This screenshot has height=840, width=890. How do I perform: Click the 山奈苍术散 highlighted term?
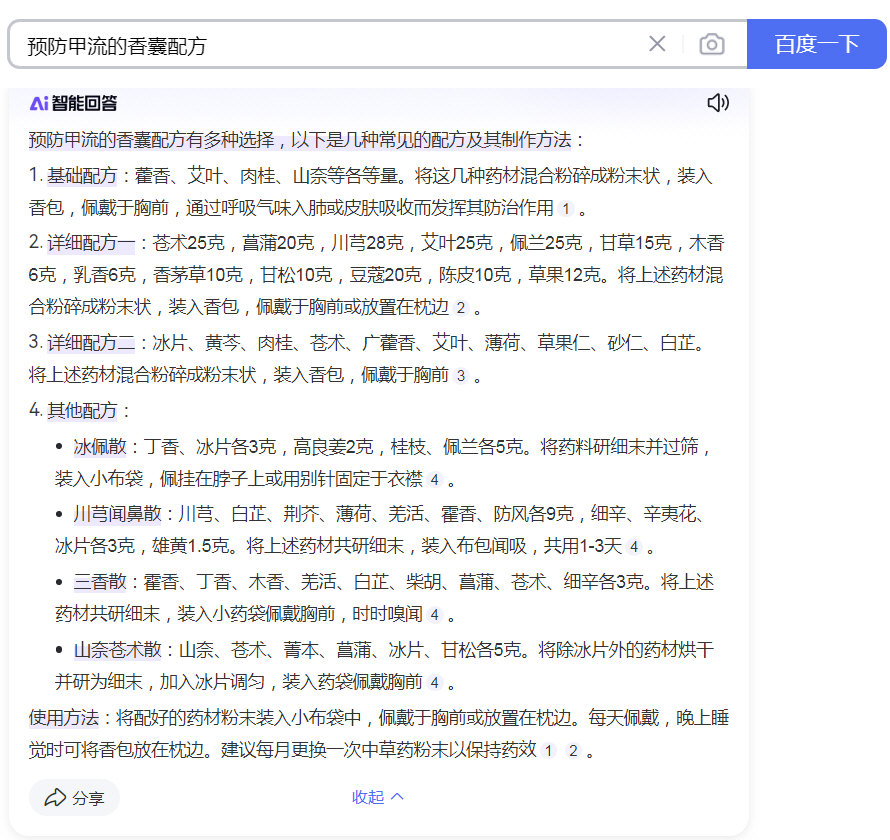tap(117, 650)
